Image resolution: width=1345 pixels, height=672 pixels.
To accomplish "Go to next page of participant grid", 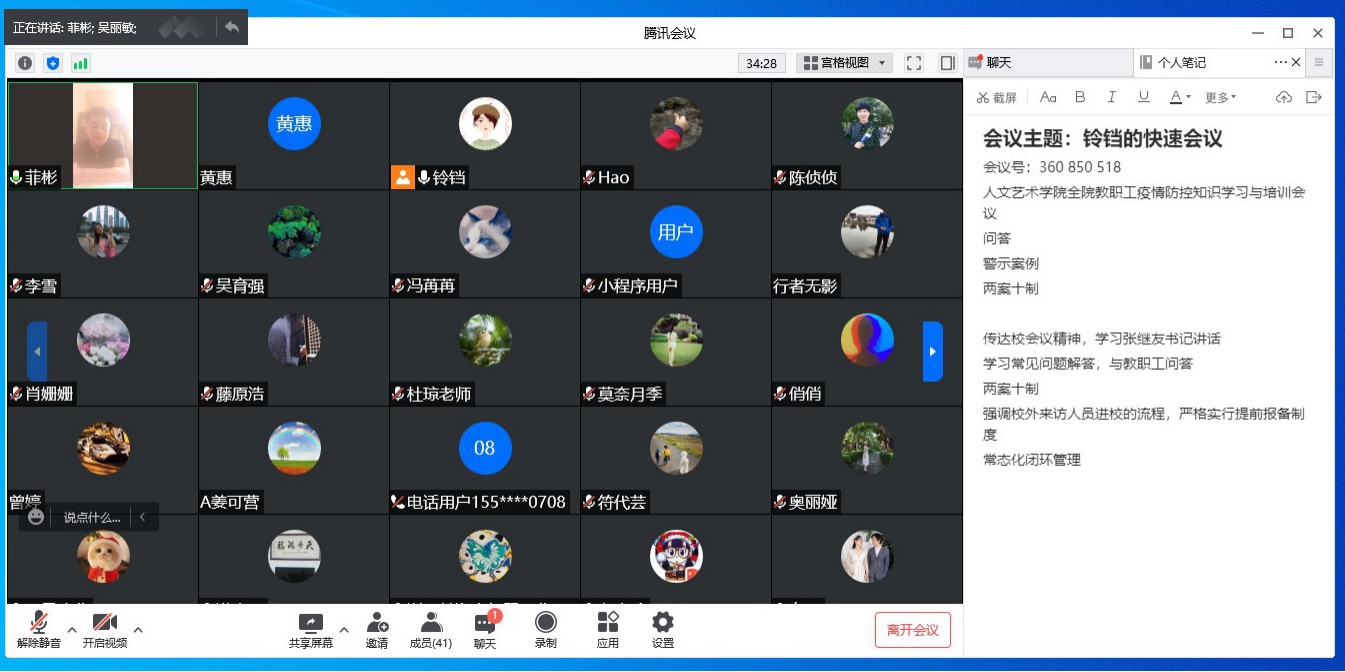I will [932, 351].
